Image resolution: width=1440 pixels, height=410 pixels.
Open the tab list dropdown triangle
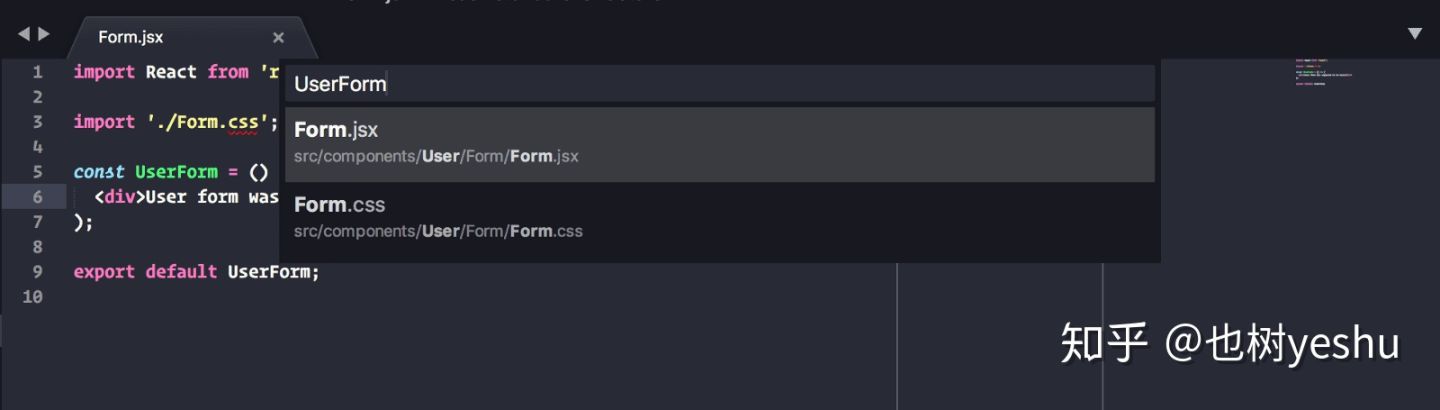(1415, 34)
